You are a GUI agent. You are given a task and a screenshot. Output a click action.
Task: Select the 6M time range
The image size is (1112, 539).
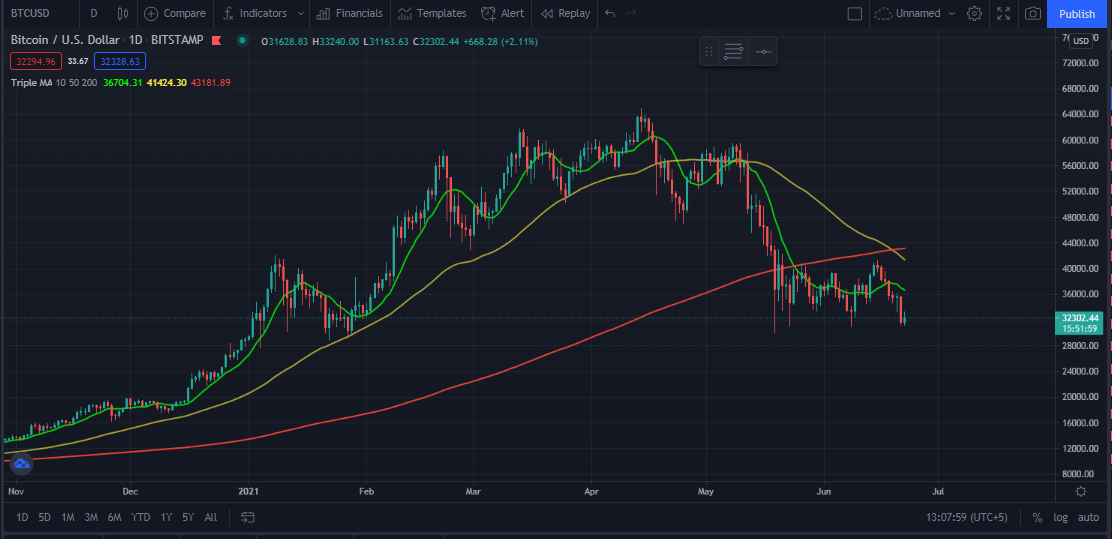point(114,518)
